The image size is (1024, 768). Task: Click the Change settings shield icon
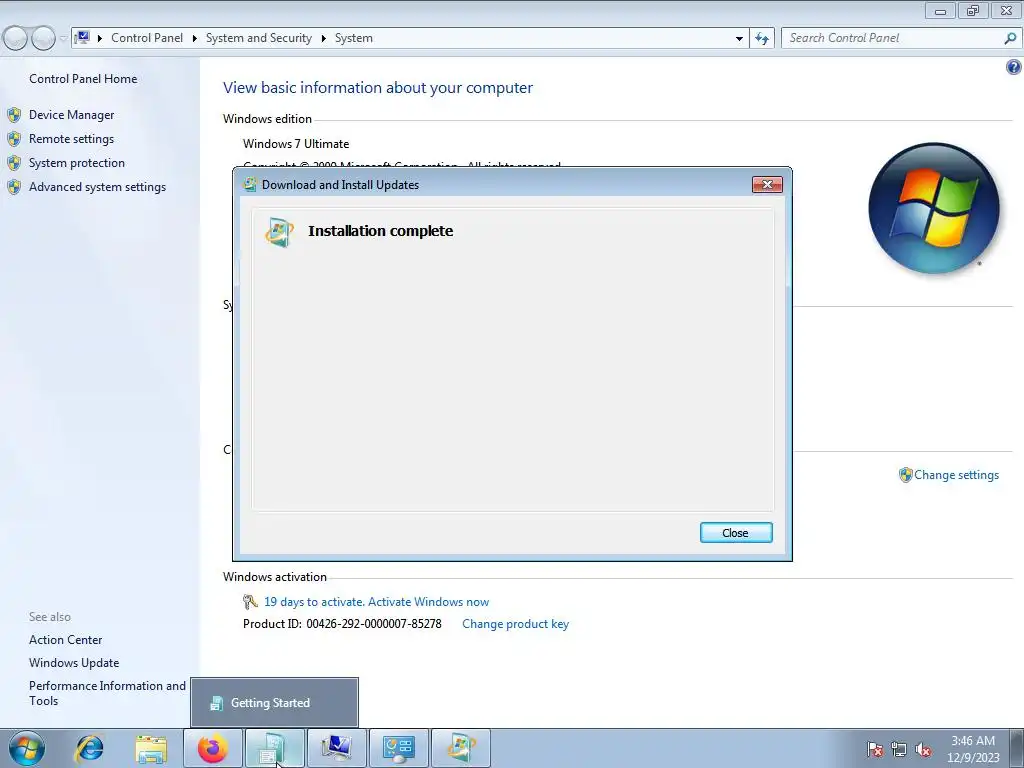tap(905, 475)
